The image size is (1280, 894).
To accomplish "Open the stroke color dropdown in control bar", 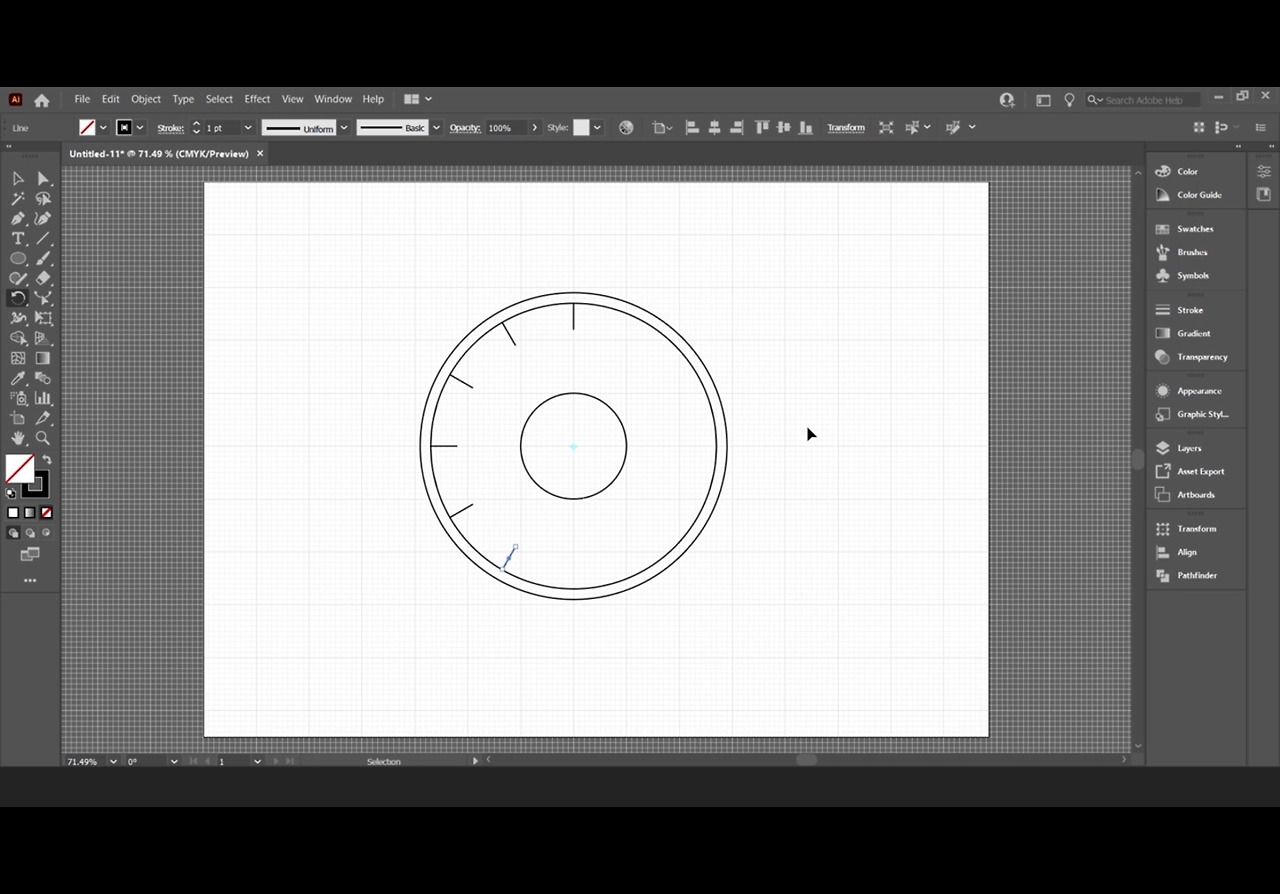I will point(140,128).
